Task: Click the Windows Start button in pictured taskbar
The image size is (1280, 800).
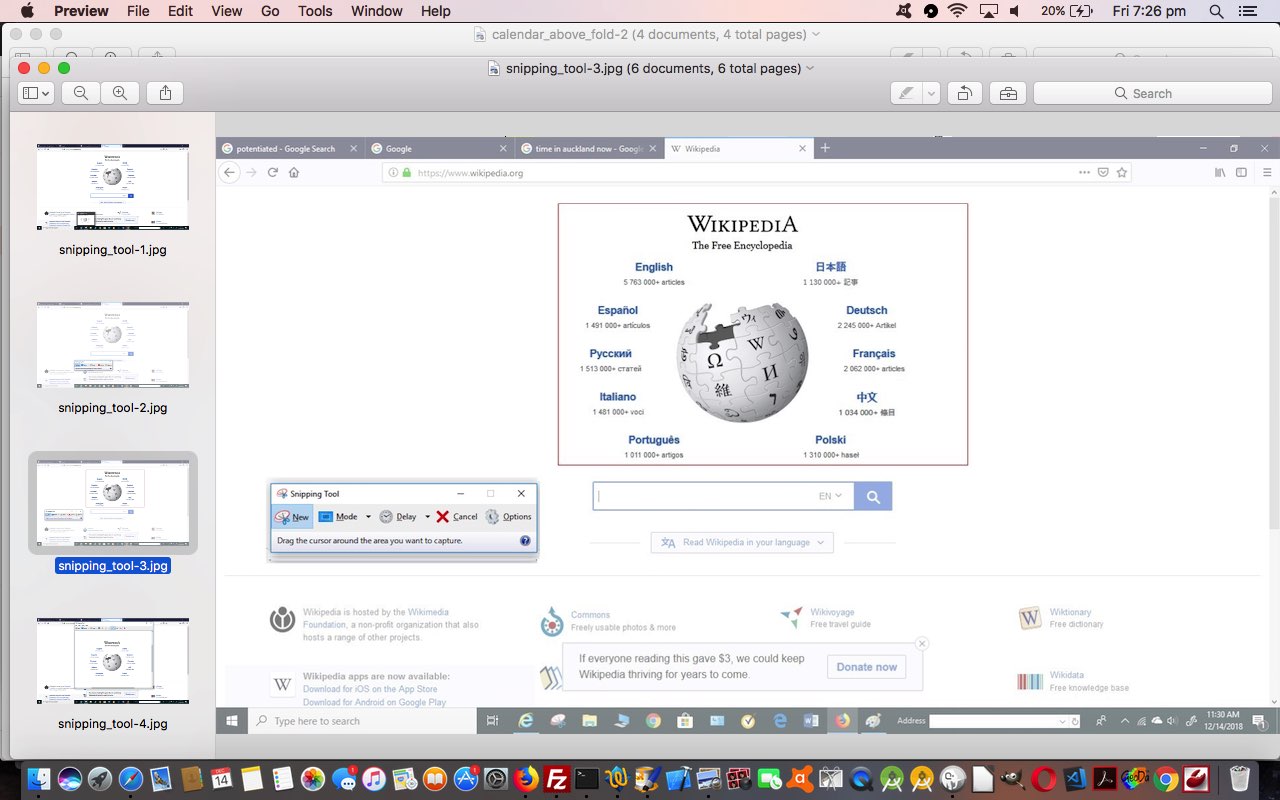Action: coord(232,720)
